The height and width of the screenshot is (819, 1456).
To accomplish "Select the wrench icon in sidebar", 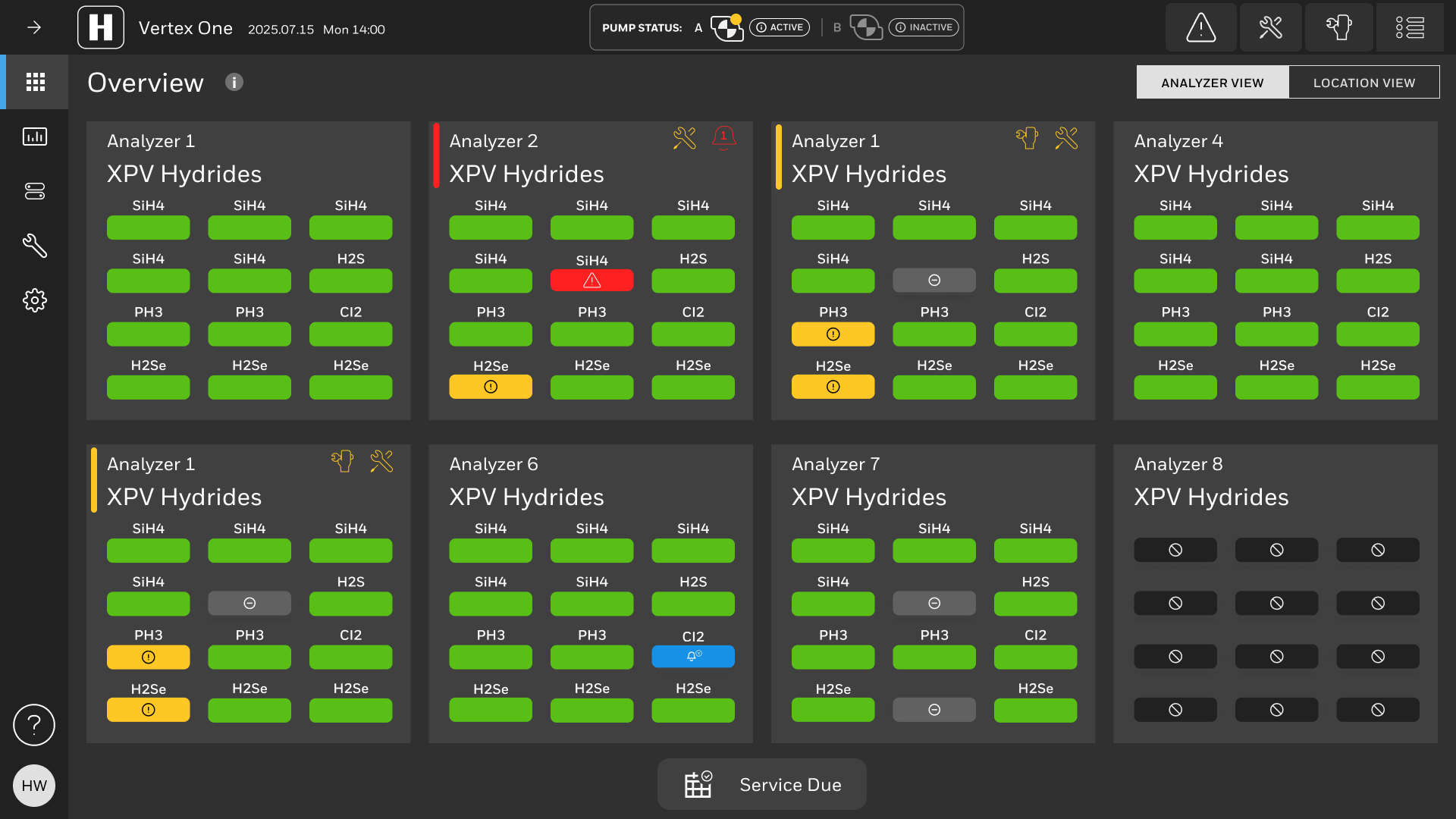I will point(35,245).
